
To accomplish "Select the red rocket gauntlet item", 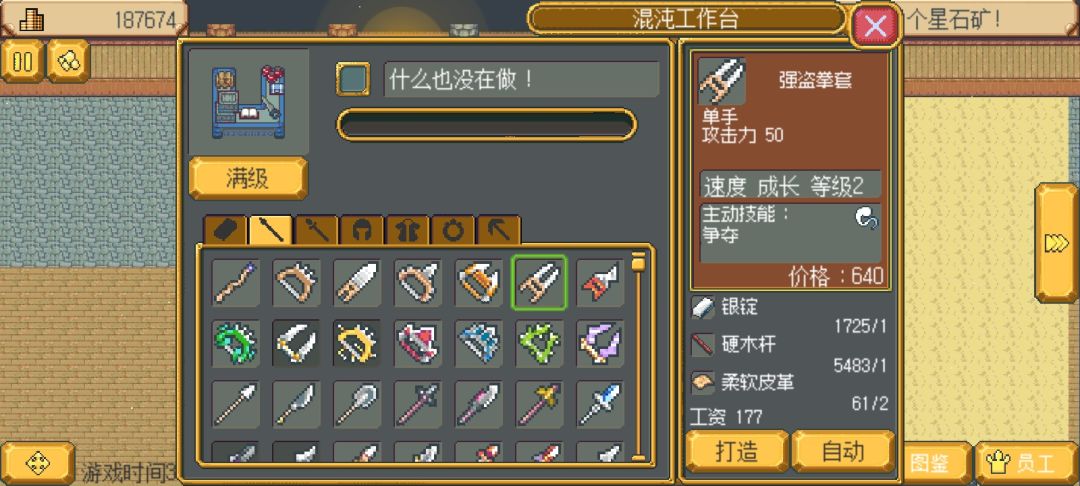I will (600, 282).
